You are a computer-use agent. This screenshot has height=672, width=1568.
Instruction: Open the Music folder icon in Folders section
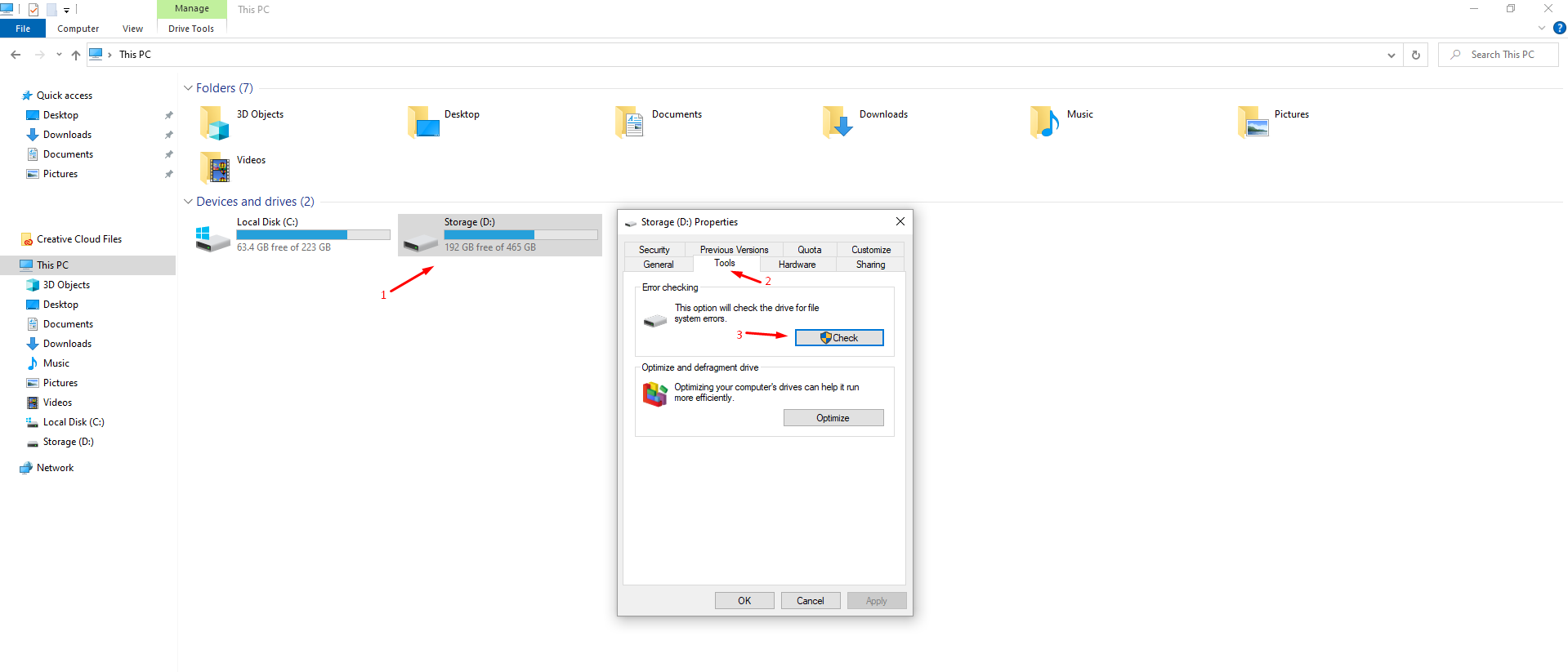tap(1045, 122)
